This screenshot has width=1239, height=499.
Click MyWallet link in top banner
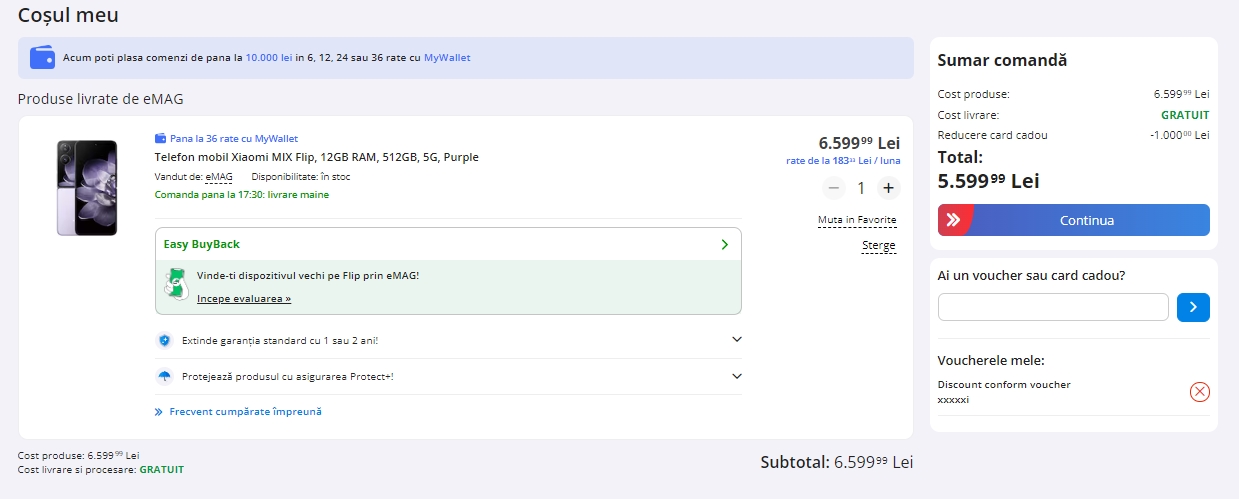pyautogui.click(x=447, y=58)
